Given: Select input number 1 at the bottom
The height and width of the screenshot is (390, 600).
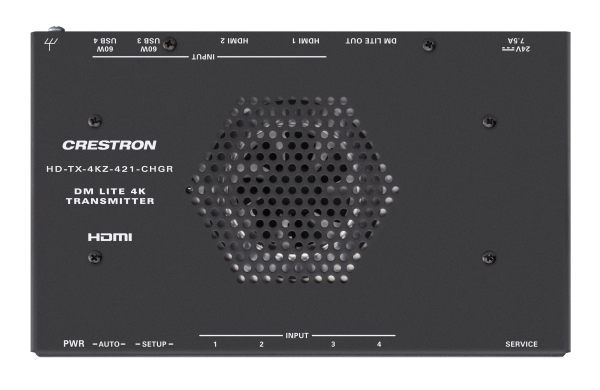Looking at the screenshot, I should coord(215,344).
